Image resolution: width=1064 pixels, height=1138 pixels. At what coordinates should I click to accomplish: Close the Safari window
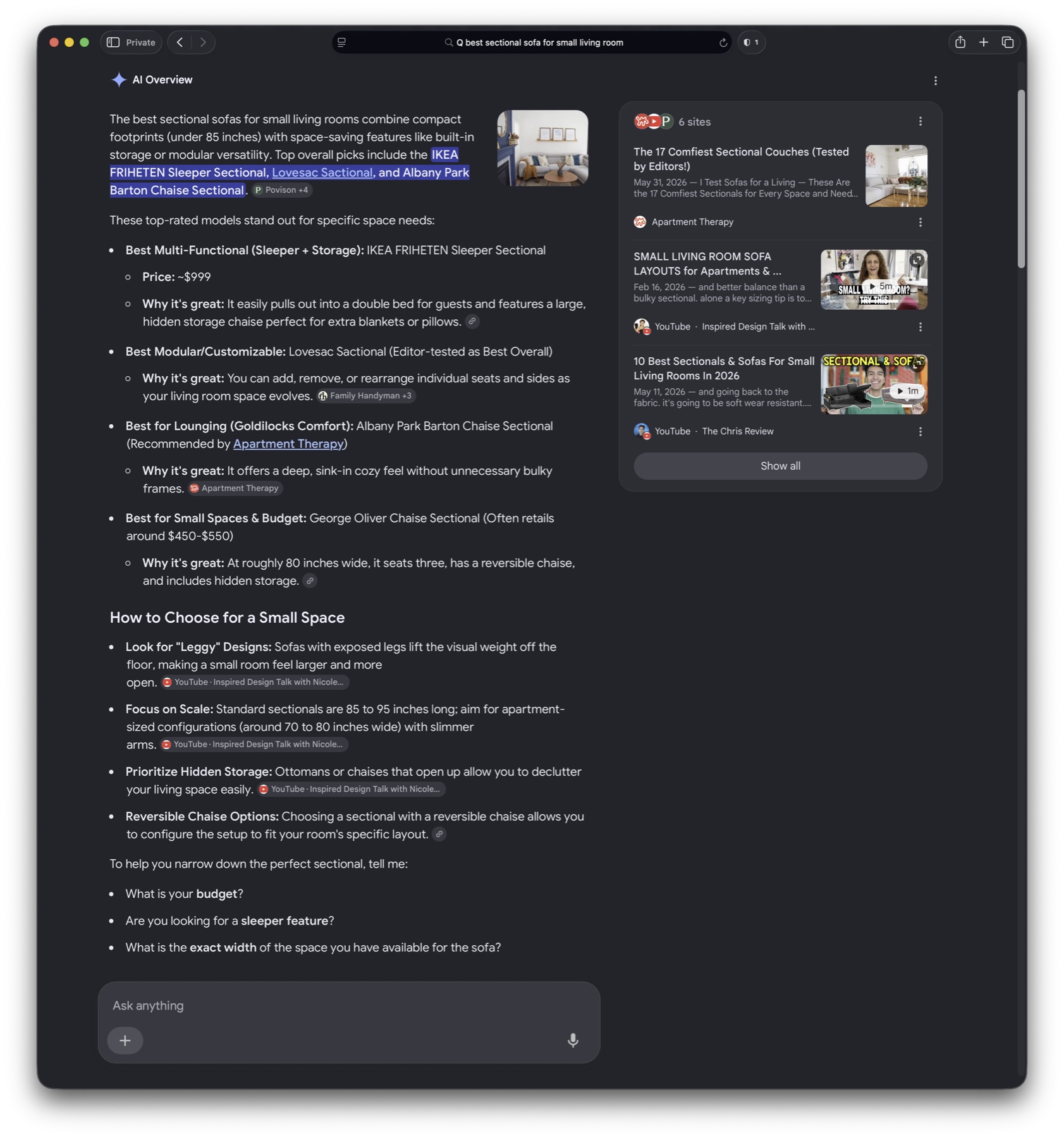click(x=54, y=42)
